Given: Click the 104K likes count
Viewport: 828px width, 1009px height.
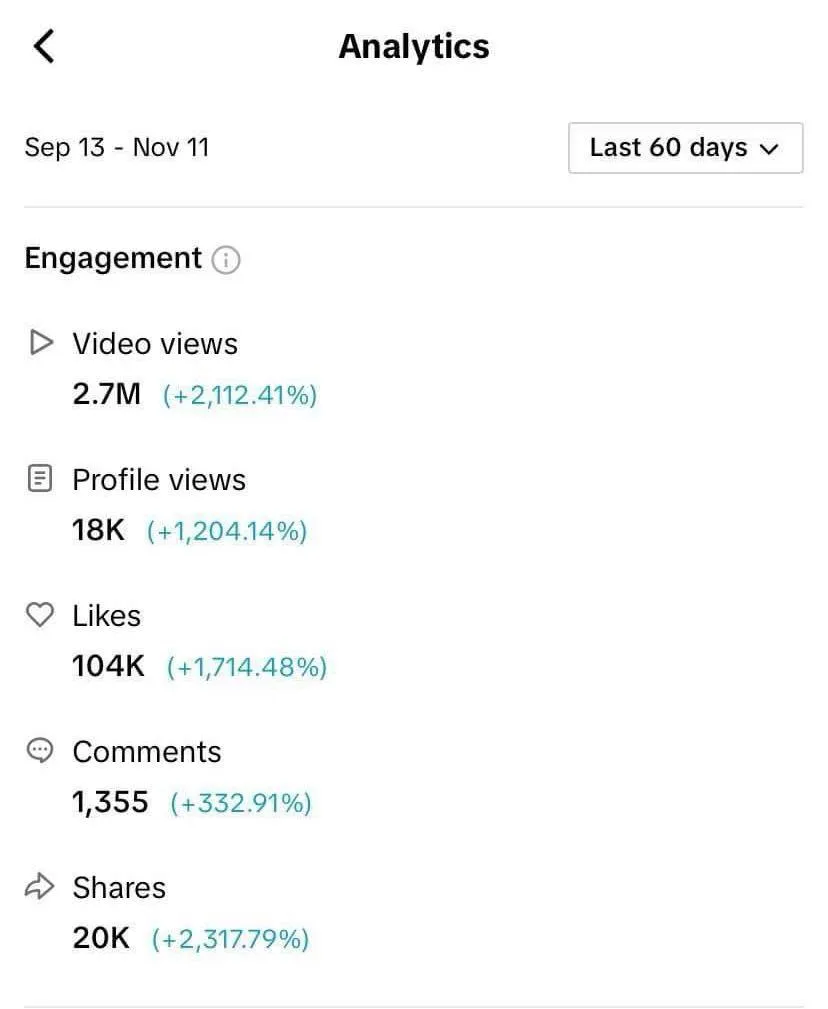Looking at the screenshot, I should click(x=108, y=666).
